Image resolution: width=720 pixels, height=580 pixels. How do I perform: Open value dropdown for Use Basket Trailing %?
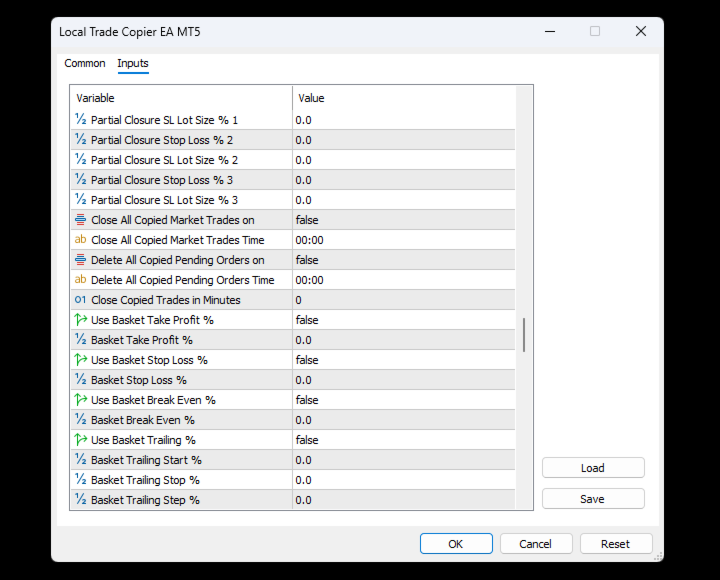coord(404,440)
